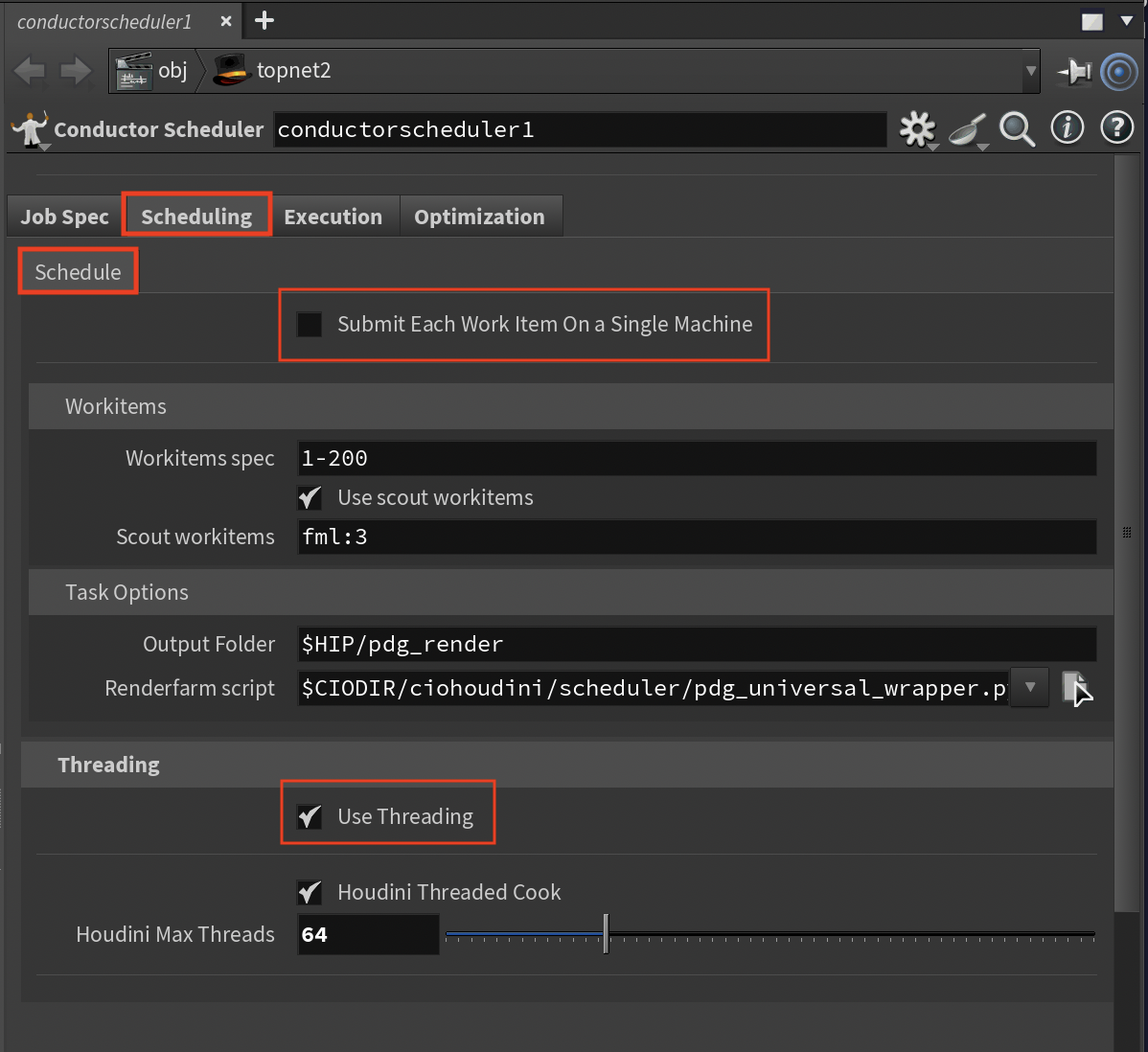Click the Houdini Max Threads label
This screenshot has height=1052, width=1148.
point(175,935)
